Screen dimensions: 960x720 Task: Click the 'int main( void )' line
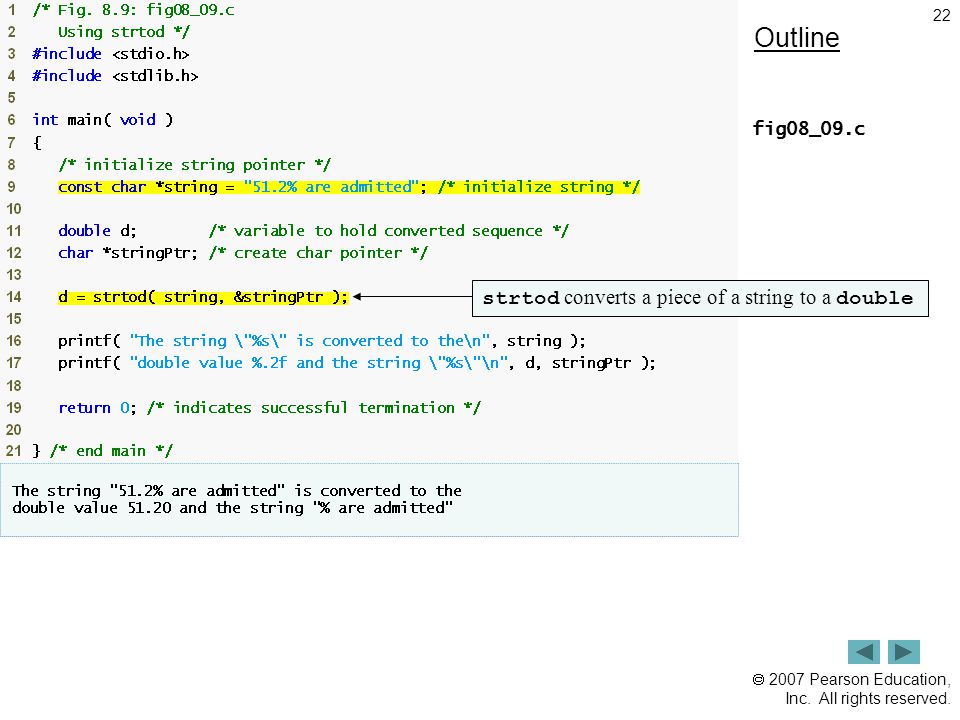pyautogui.click(x=103, y=120)
